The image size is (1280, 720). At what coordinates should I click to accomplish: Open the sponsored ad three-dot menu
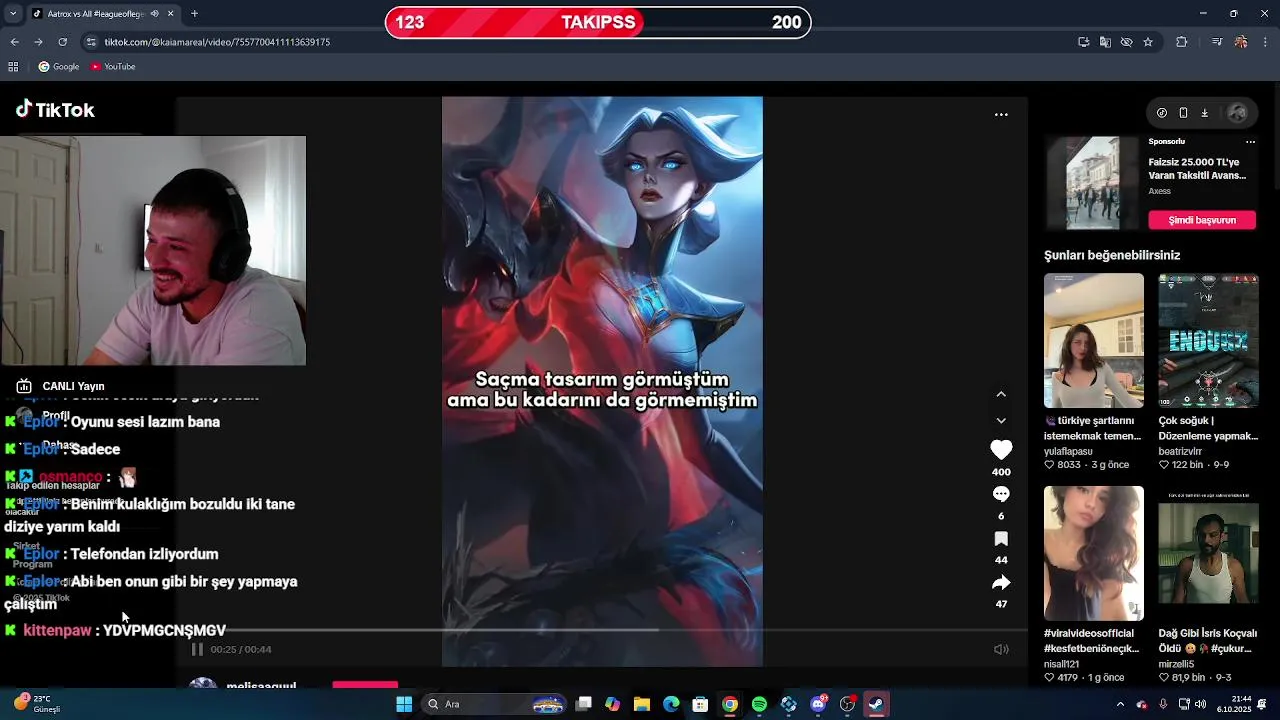click(1250, 142)
